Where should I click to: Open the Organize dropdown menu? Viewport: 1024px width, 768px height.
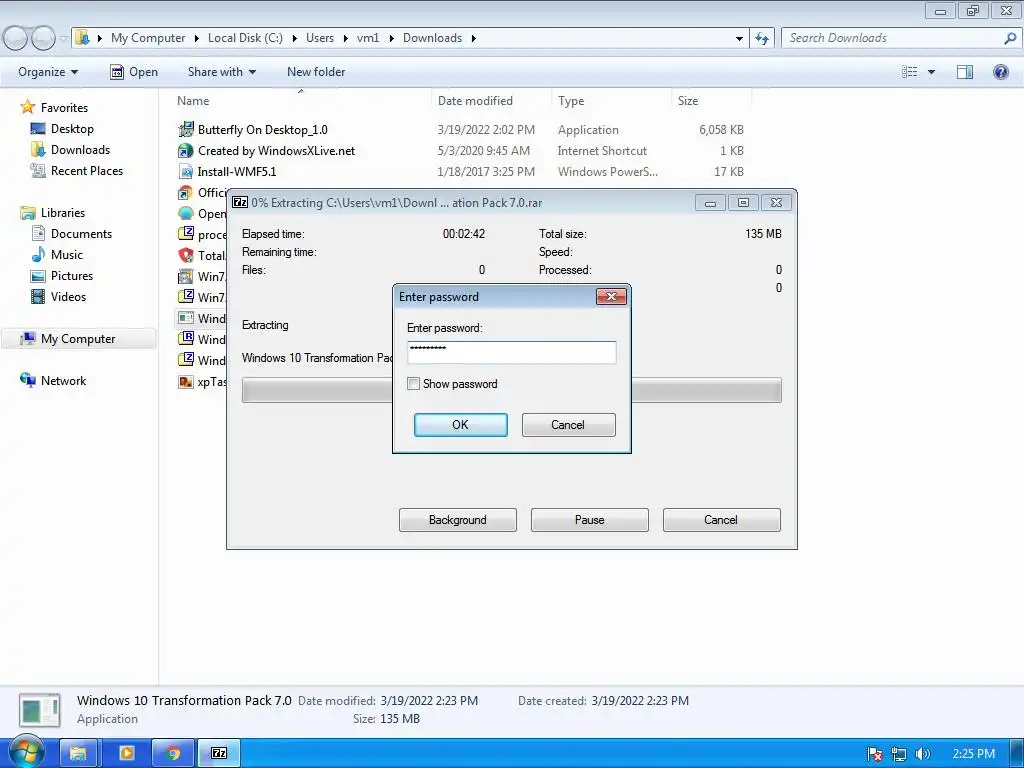(48, 72)
